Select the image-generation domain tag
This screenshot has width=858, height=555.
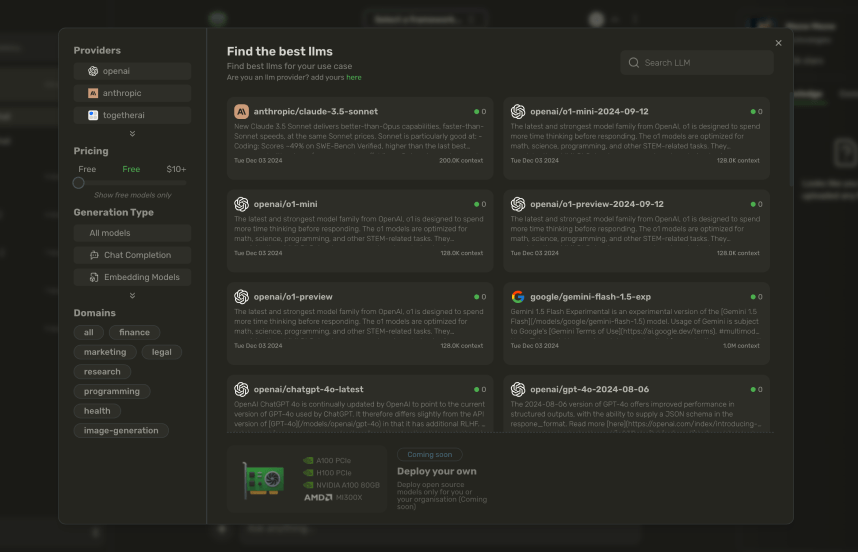click(121, 431)
